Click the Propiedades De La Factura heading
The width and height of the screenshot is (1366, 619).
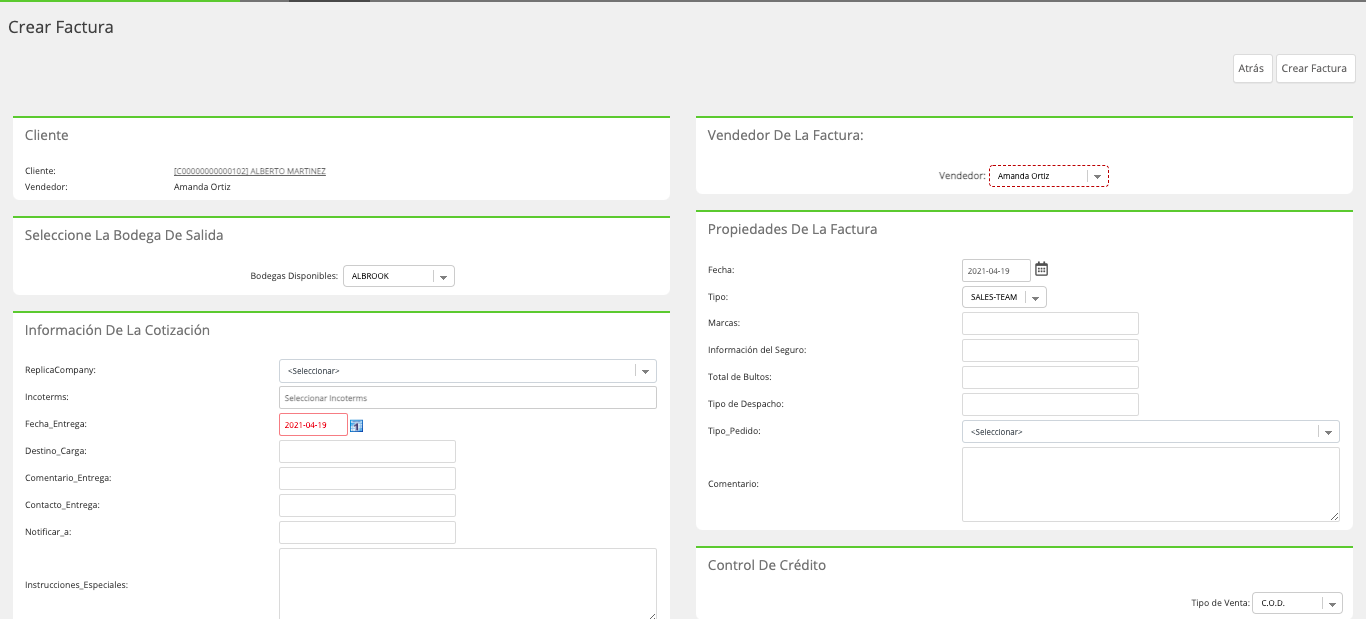[x=792, y=229]
